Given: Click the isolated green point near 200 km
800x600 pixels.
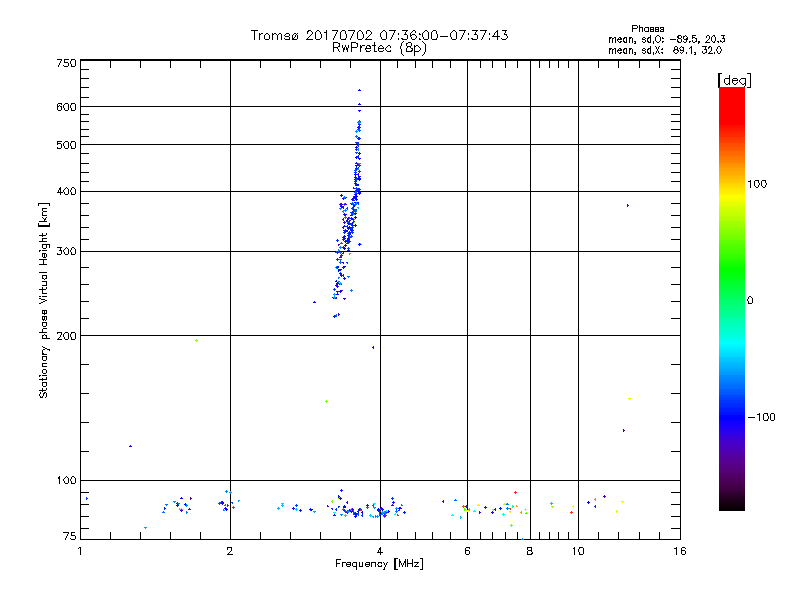Looking at the screenshot, I should pos(196,340).
